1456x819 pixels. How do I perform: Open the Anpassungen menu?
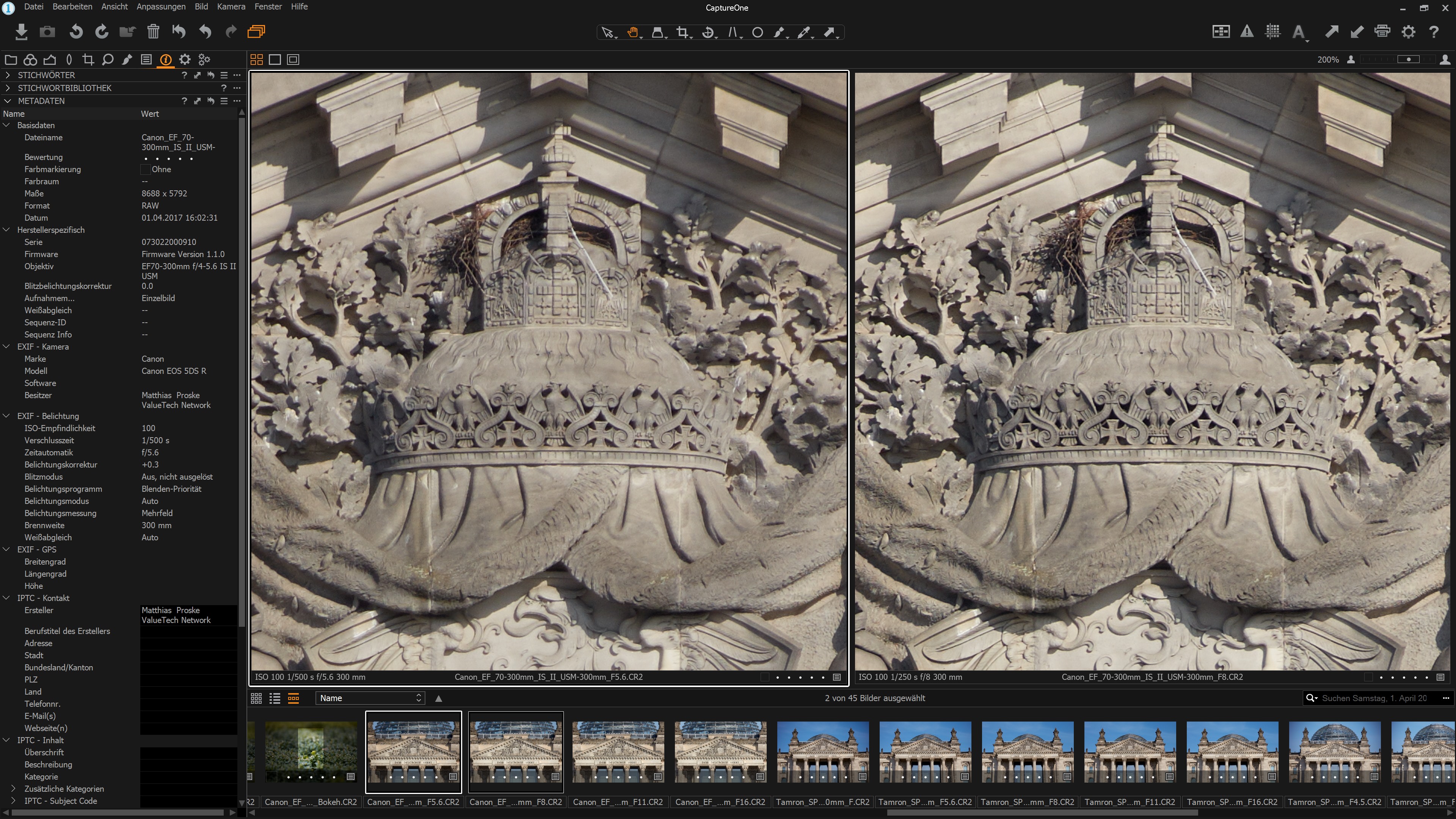(160, 7)
